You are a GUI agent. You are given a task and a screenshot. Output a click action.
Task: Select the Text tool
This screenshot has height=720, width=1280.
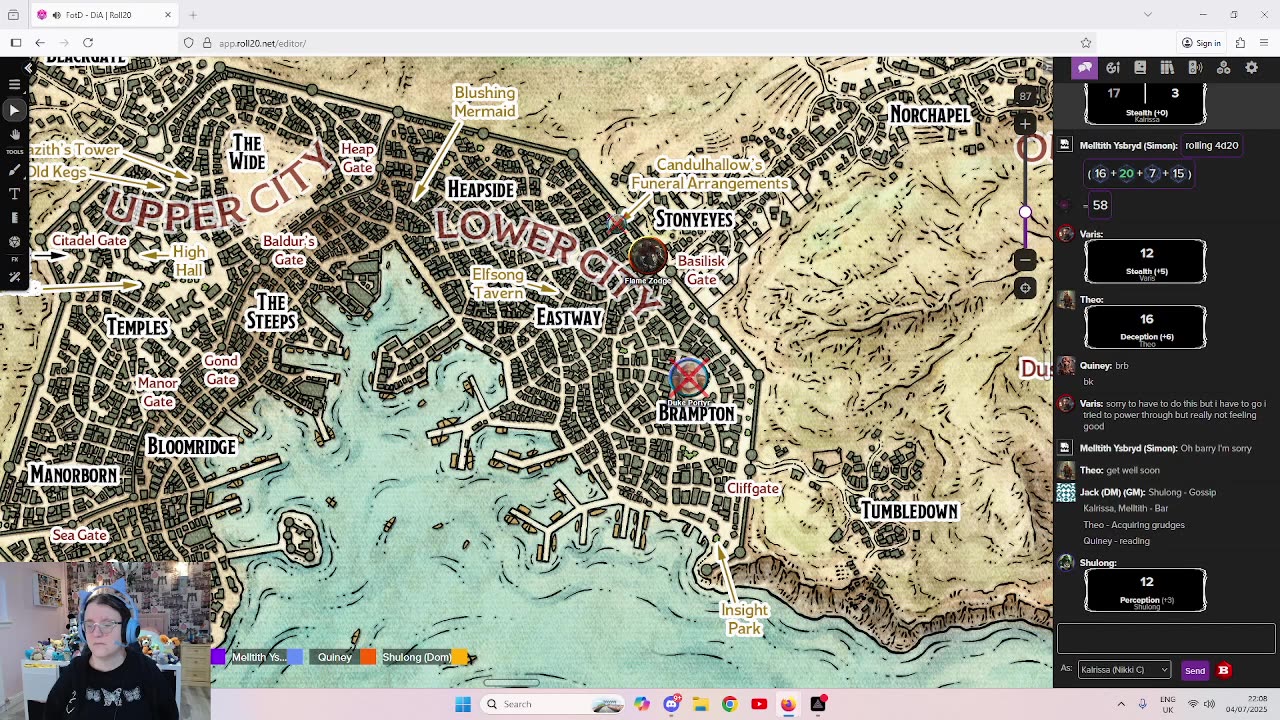coord(15,194)
